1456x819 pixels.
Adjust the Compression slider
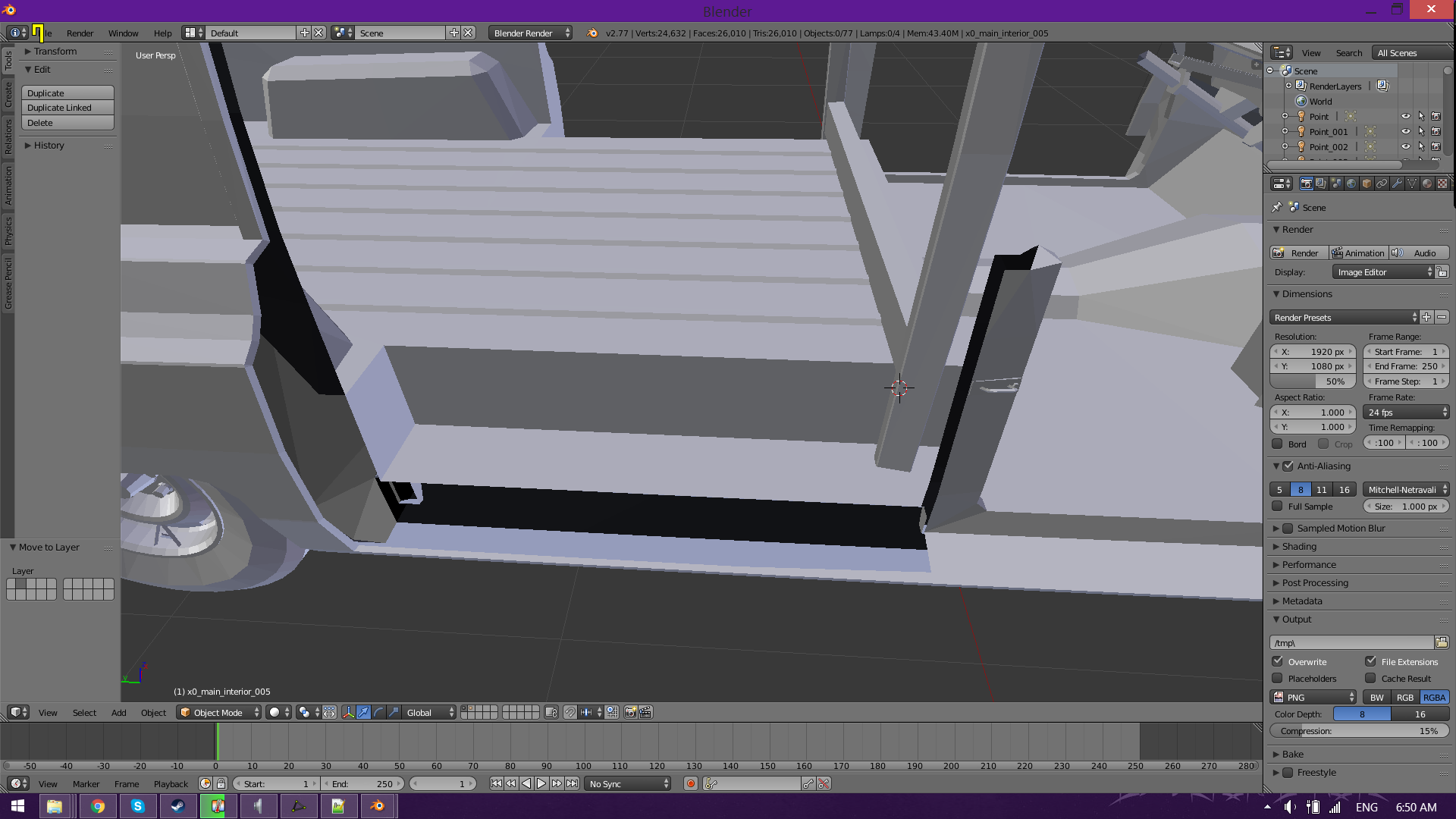[1359, 731]
